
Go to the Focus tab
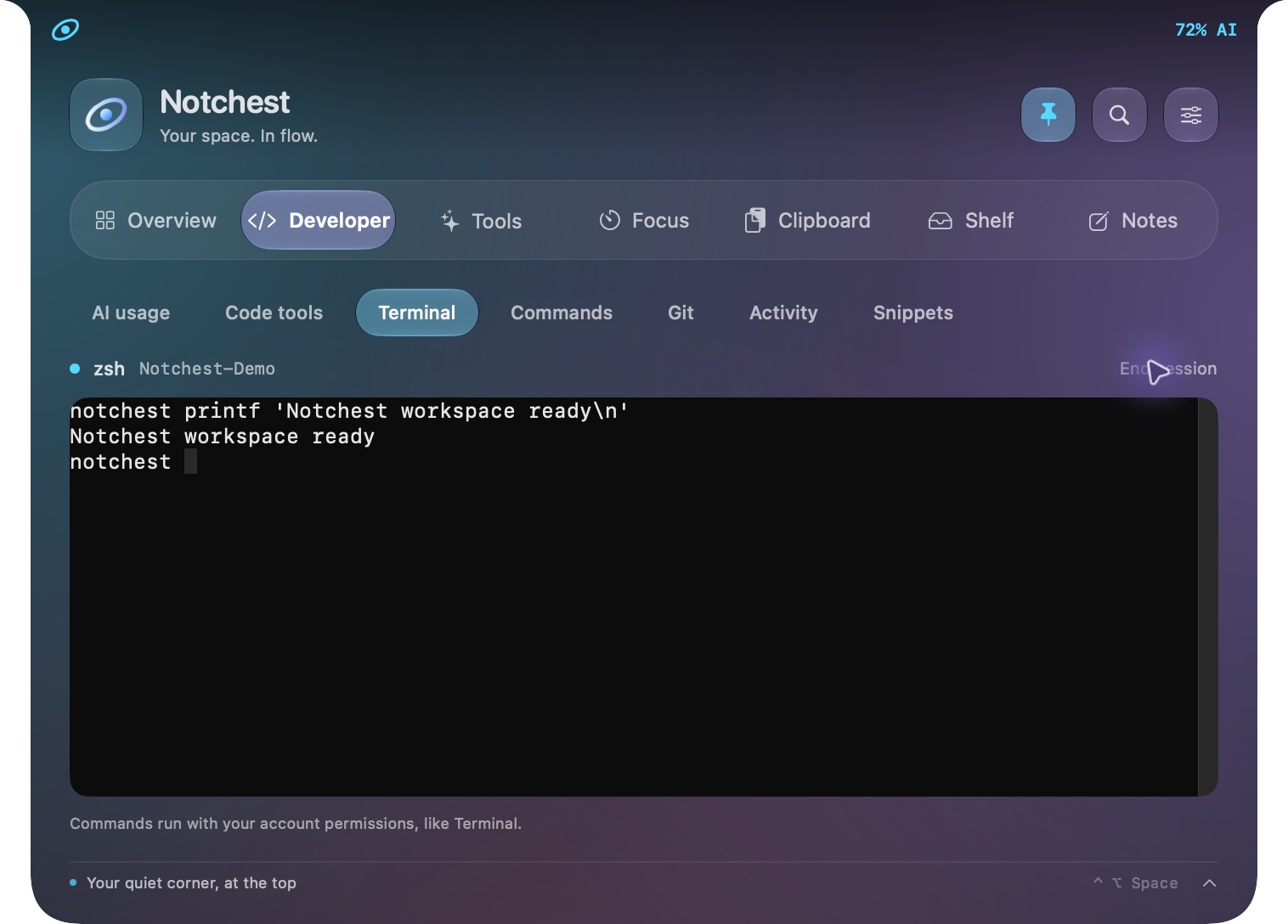point(644,221)
